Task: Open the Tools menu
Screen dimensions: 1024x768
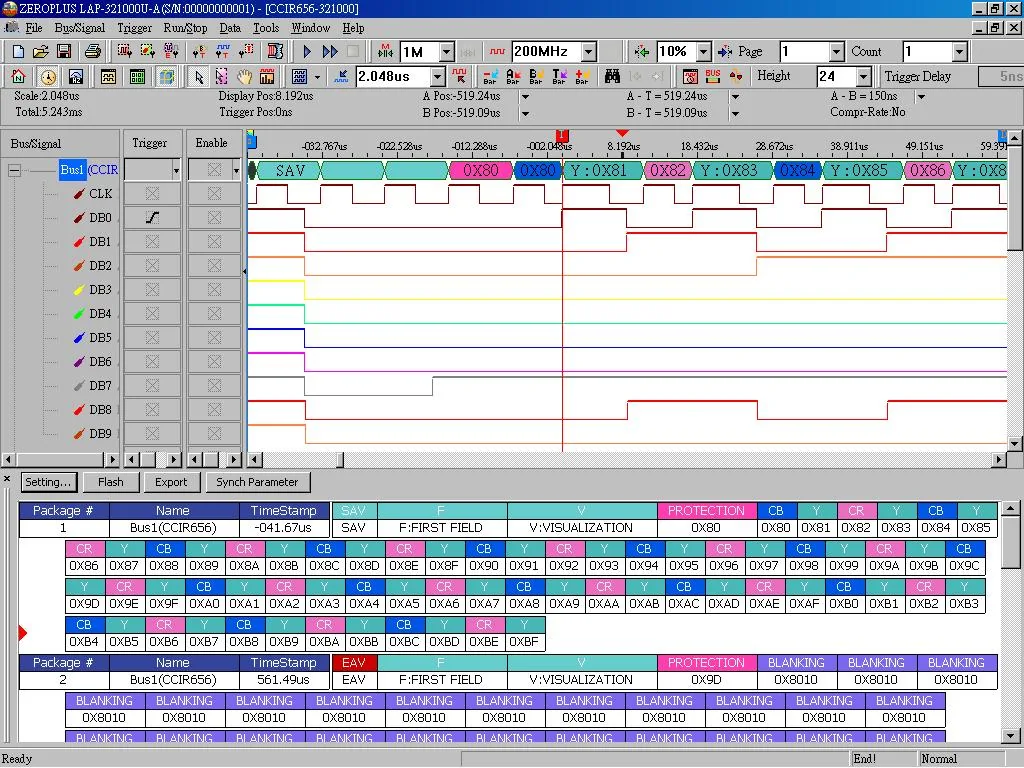Action: pos(266,28)
